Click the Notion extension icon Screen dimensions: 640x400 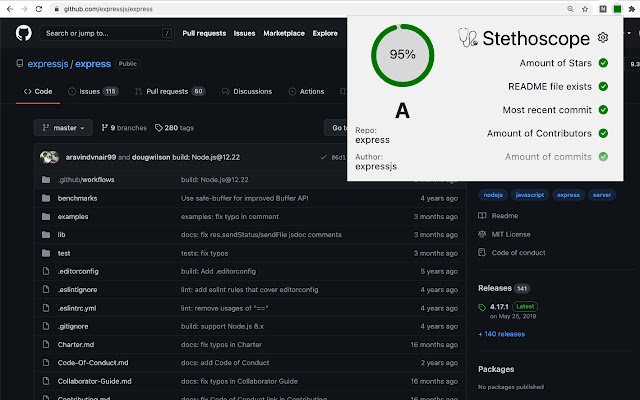tap(603, 9)
